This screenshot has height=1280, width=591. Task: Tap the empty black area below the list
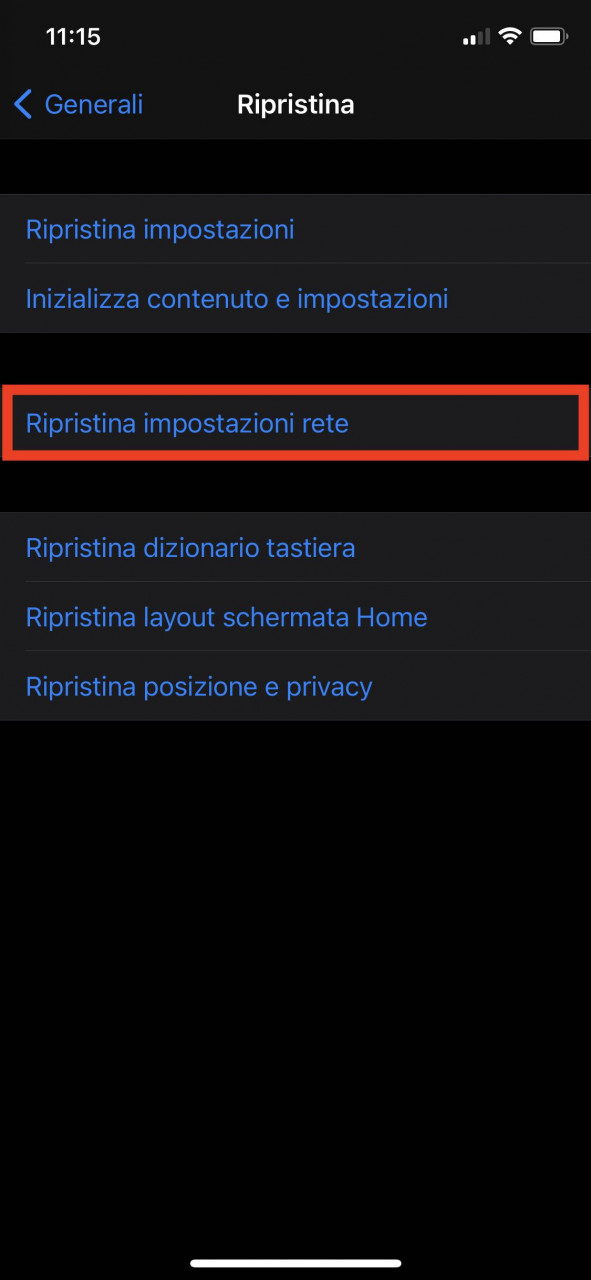295,980
